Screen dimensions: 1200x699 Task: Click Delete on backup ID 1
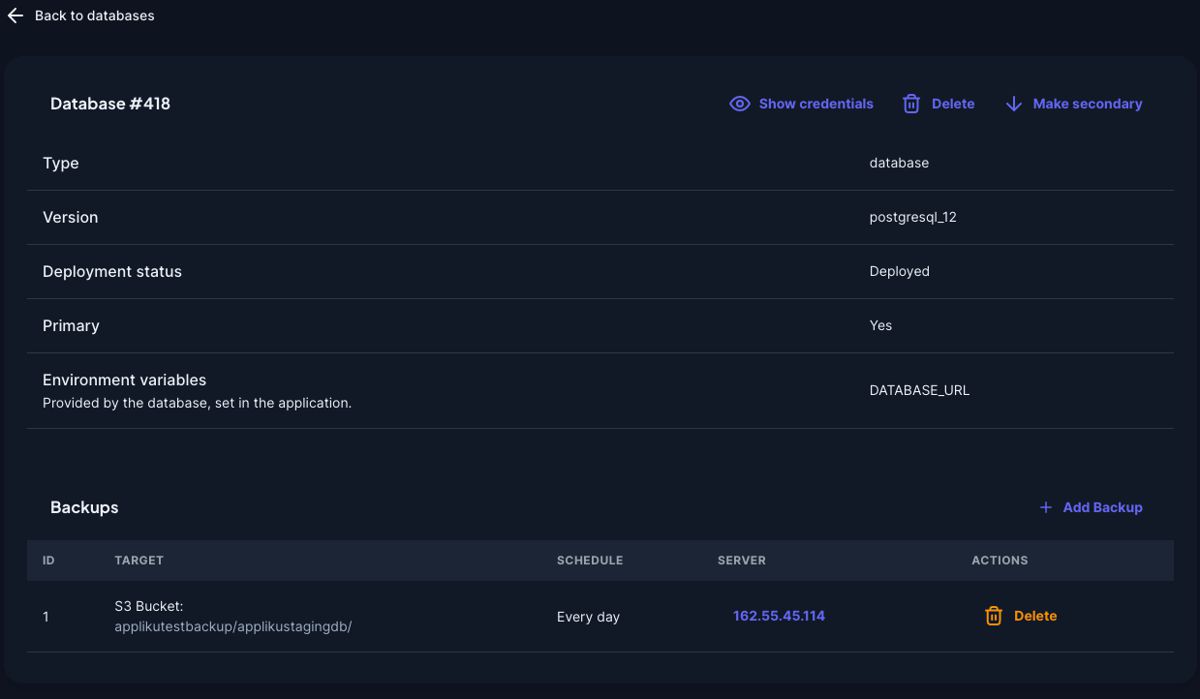(1035, 616)
